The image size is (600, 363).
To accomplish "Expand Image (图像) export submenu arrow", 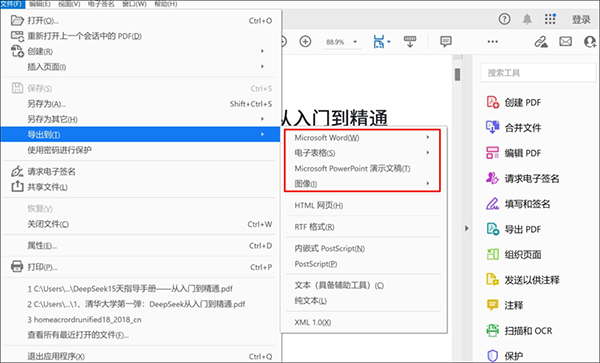I will [x=428, y=184].
